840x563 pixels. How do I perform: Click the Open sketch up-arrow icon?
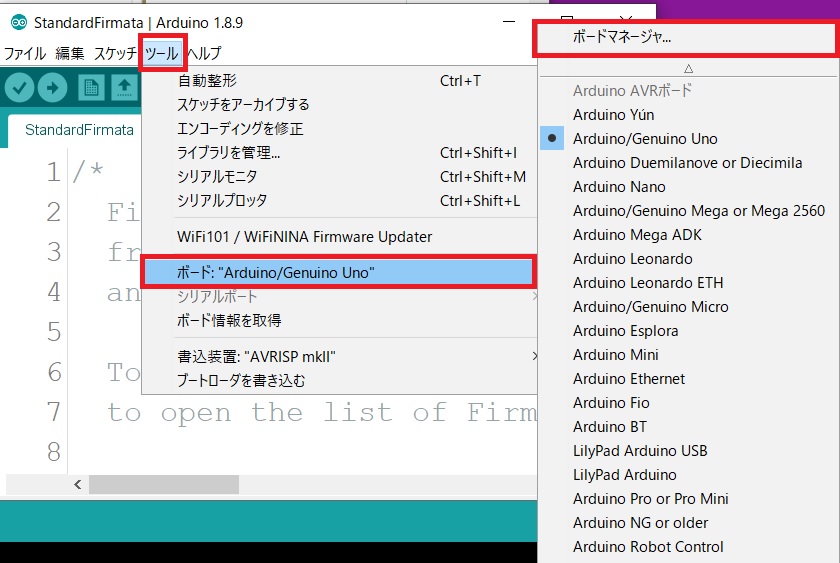[124, 87]
